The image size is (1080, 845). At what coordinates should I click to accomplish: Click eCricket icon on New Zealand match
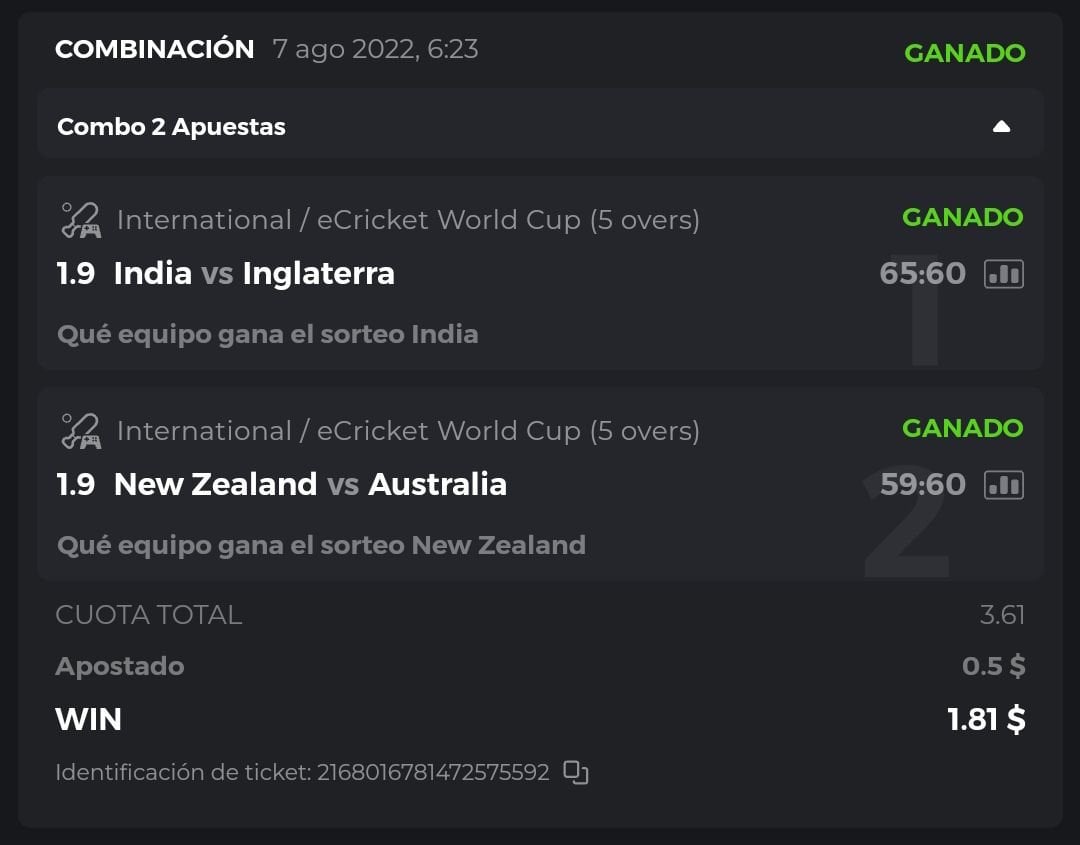pyautogui.click(x=80, y=431)
